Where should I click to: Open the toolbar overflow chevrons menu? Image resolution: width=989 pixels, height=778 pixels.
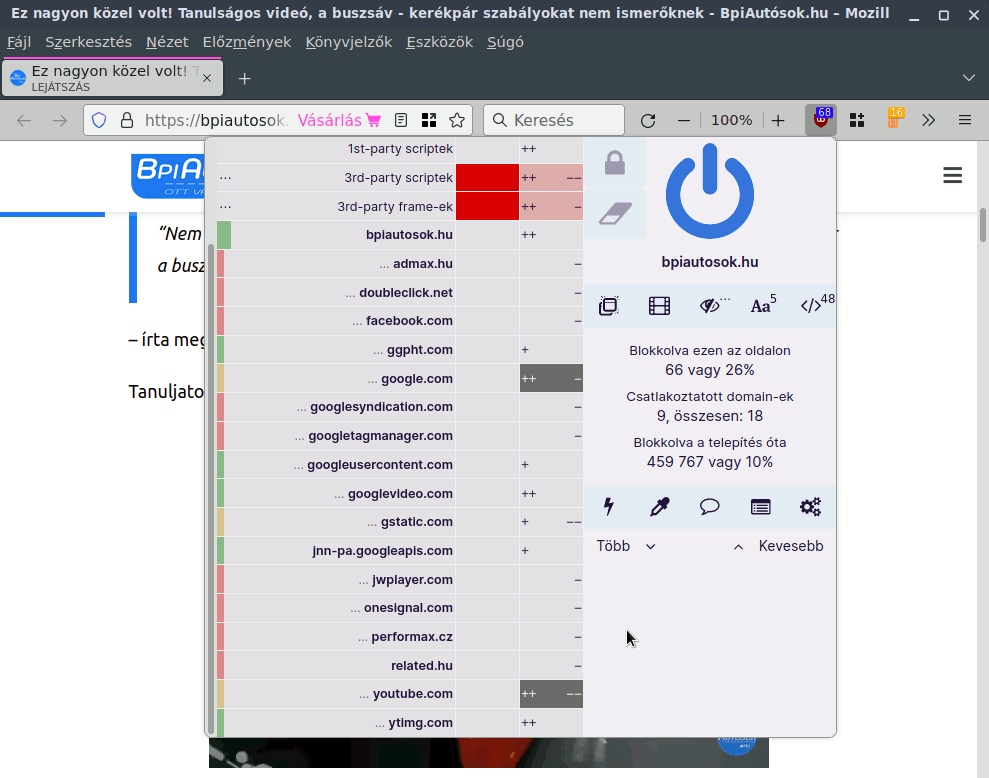(x=928, y=120)
